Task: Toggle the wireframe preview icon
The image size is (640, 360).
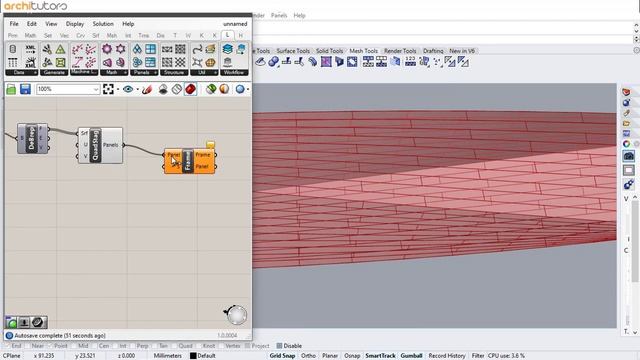Action: (x=176, y=89)
